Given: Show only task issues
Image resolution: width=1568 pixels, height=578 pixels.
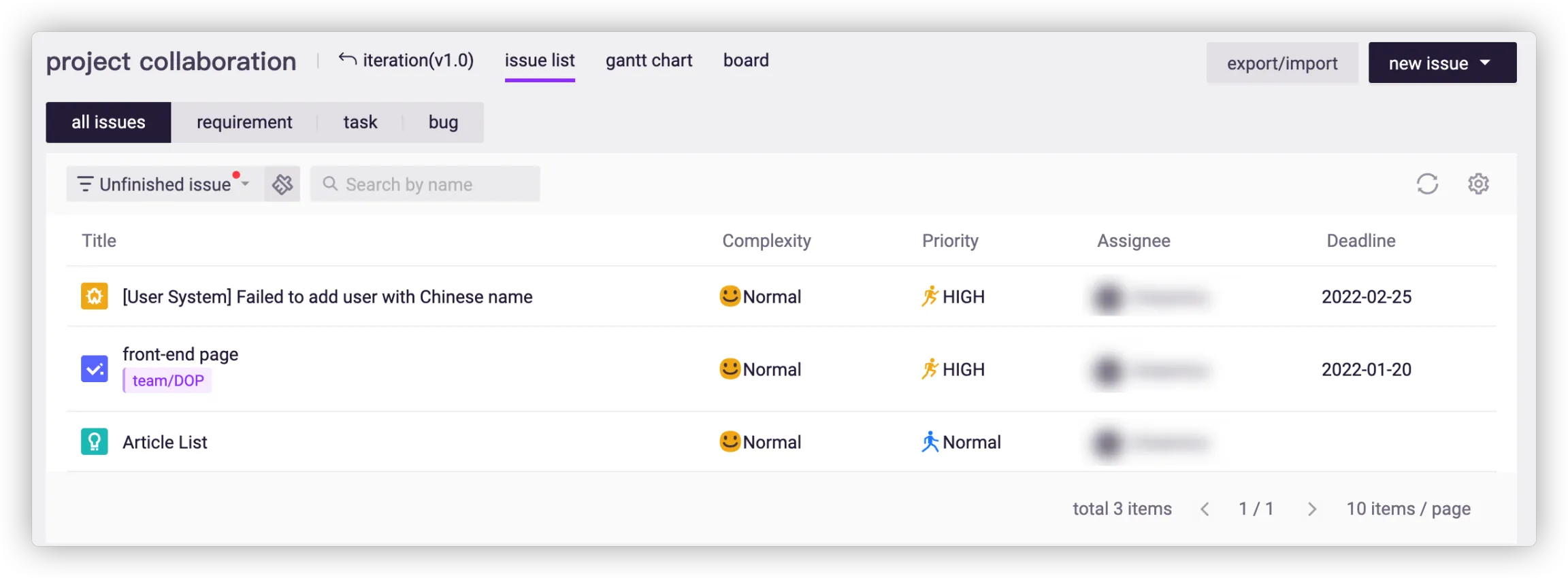Looking at the screenshot, I should pos(360,122).
